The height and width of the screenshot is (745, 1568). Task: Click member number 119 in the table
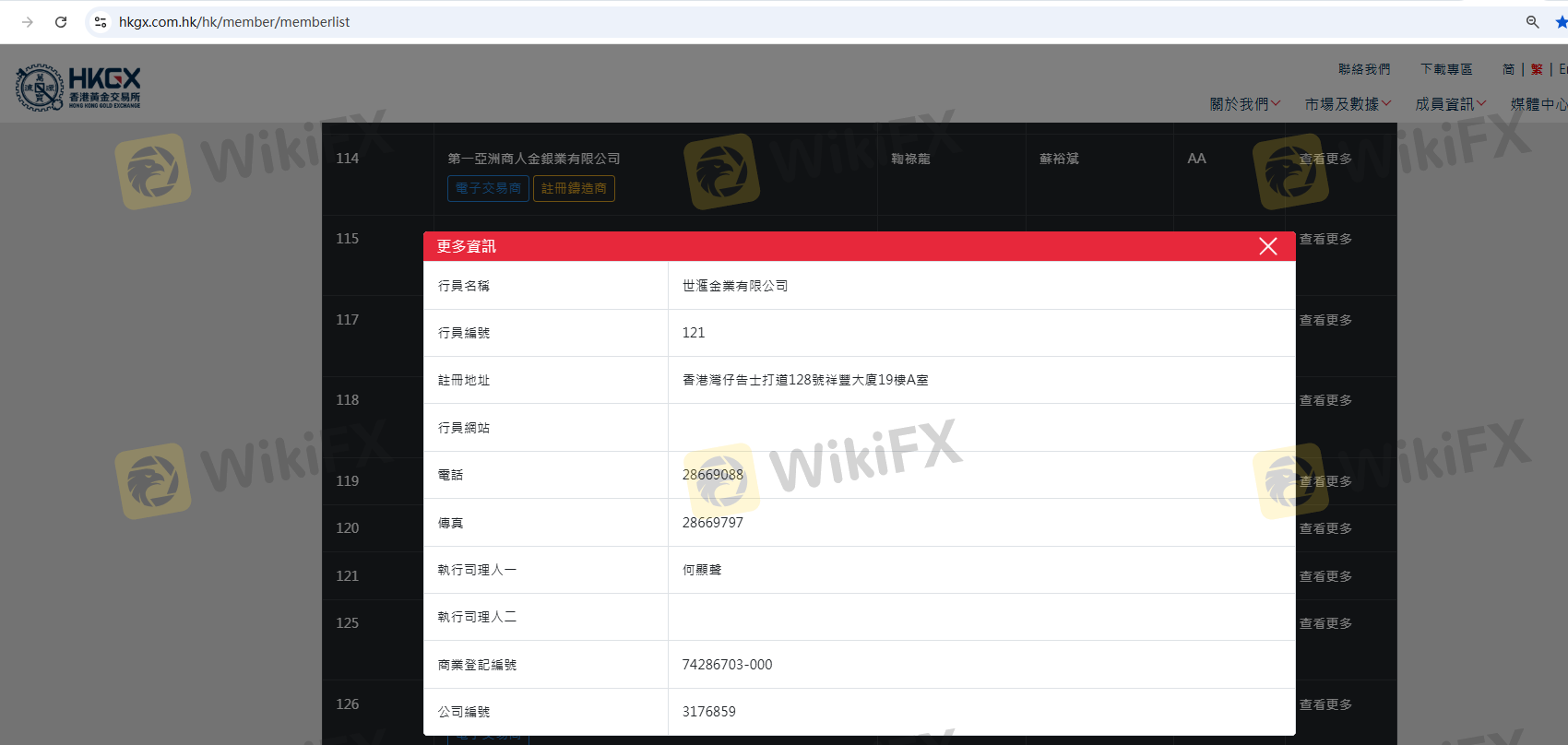348,481
